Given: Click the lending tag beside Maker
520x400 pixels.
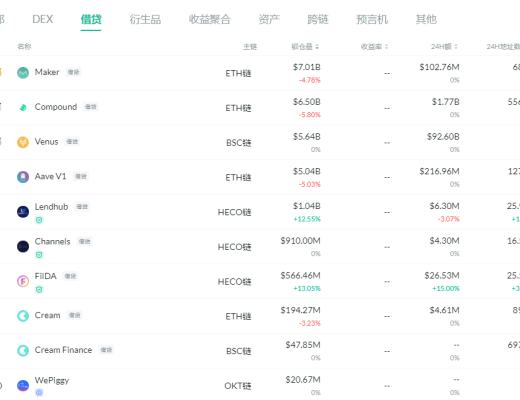Looking at the screenshot, I should click(73, 72).
